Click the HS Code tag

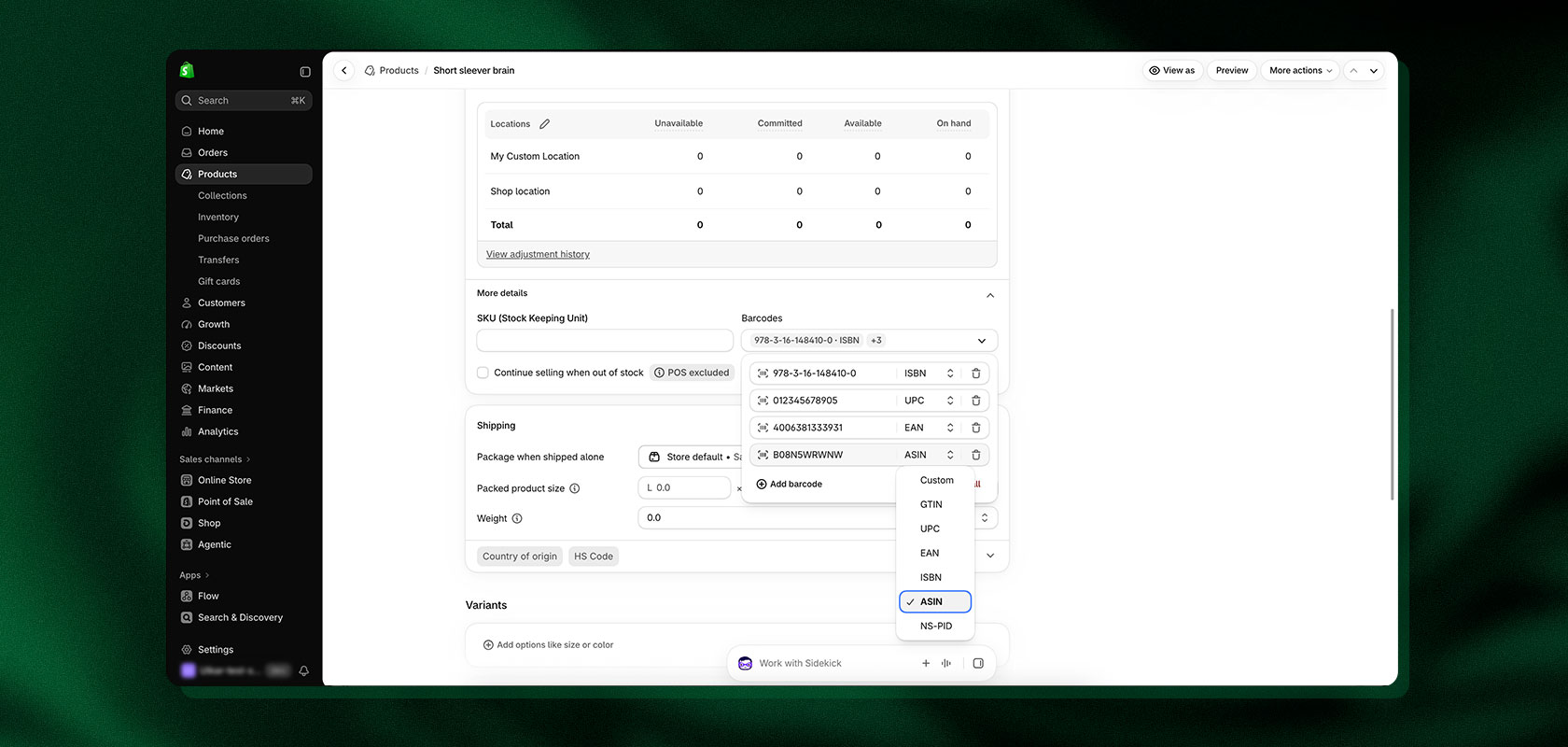click(x=594, y=557)
